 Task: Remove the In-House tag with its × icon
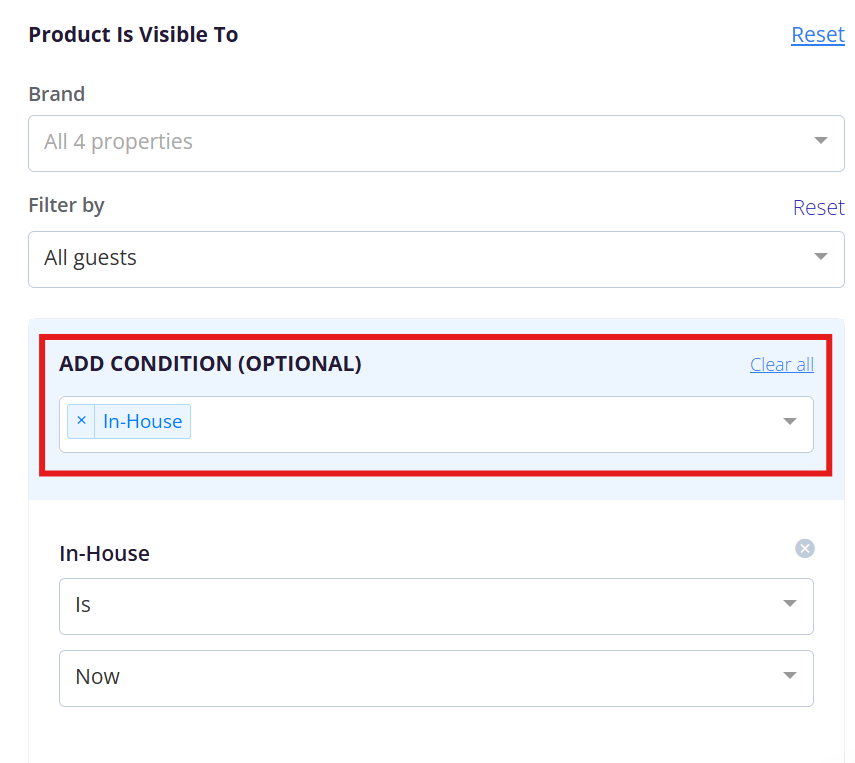click(82, 422)
